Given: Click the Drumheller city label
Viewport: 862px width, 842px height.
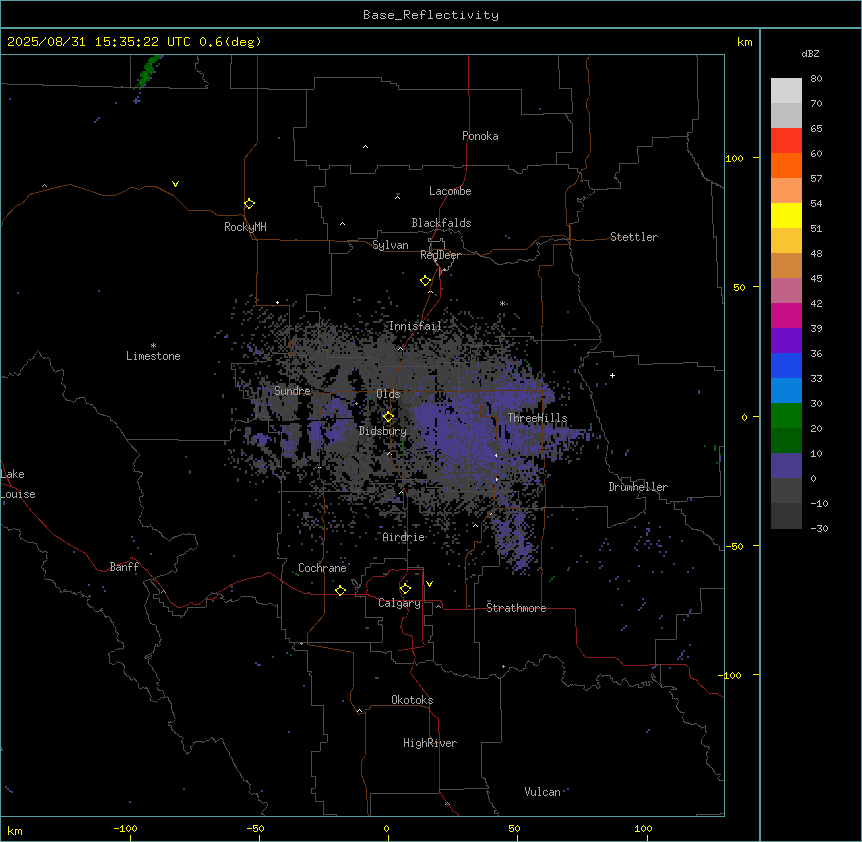Looking at the screenshot, I should pos(638,487).
